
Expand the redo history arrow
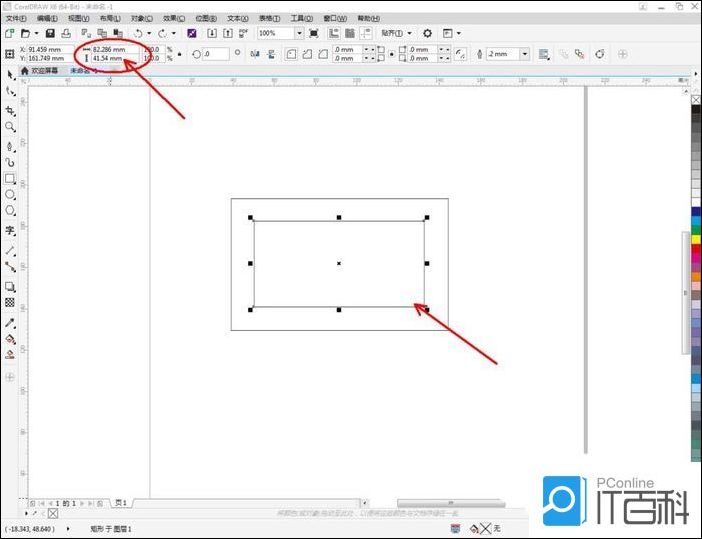click(174, 33)
